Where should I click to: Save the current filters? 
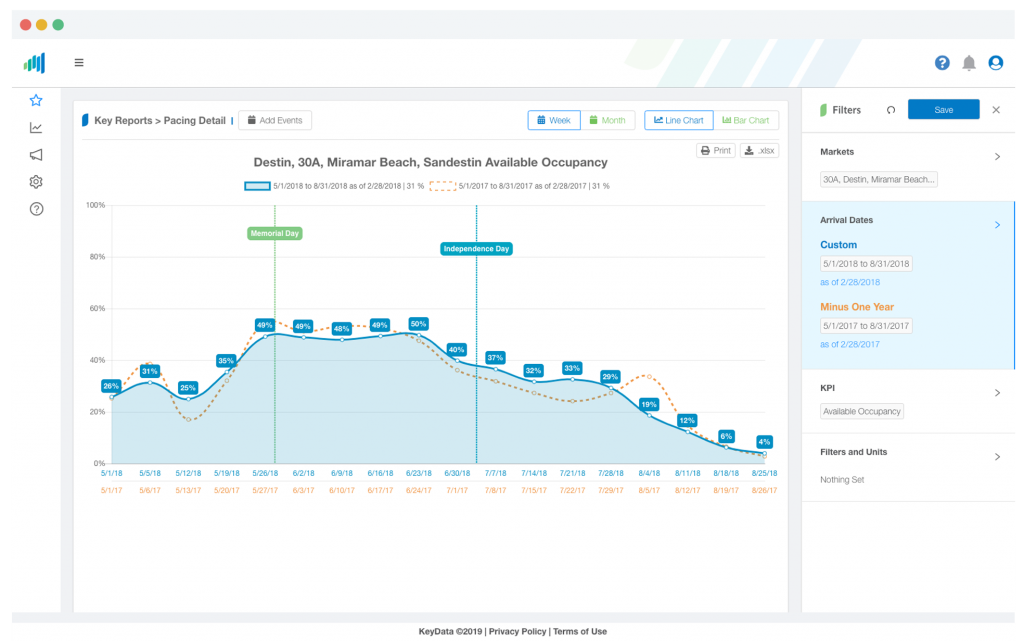coord(943,110)
